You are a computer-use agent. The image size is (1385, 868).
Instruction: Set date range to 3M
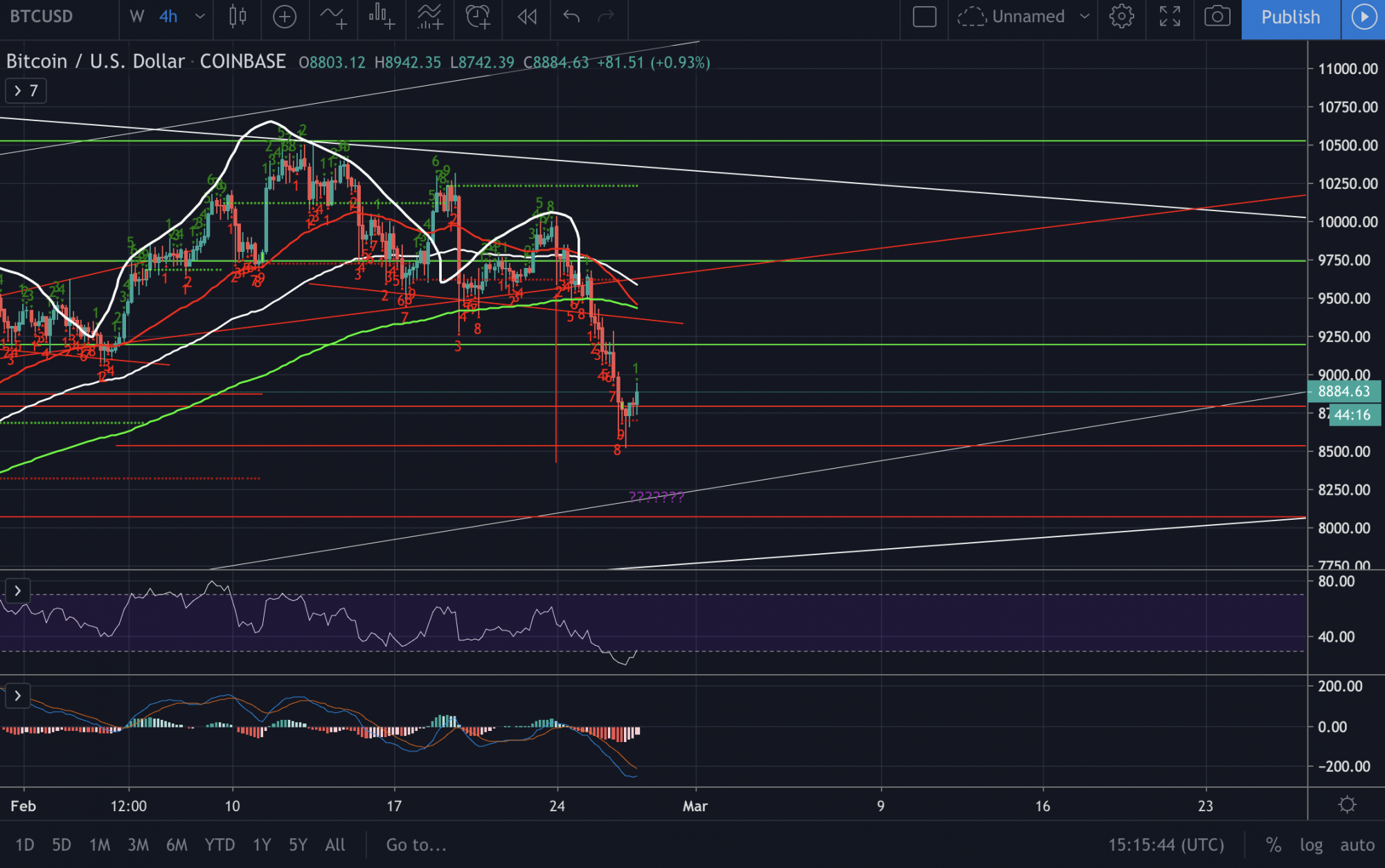(x=138, y=845)
